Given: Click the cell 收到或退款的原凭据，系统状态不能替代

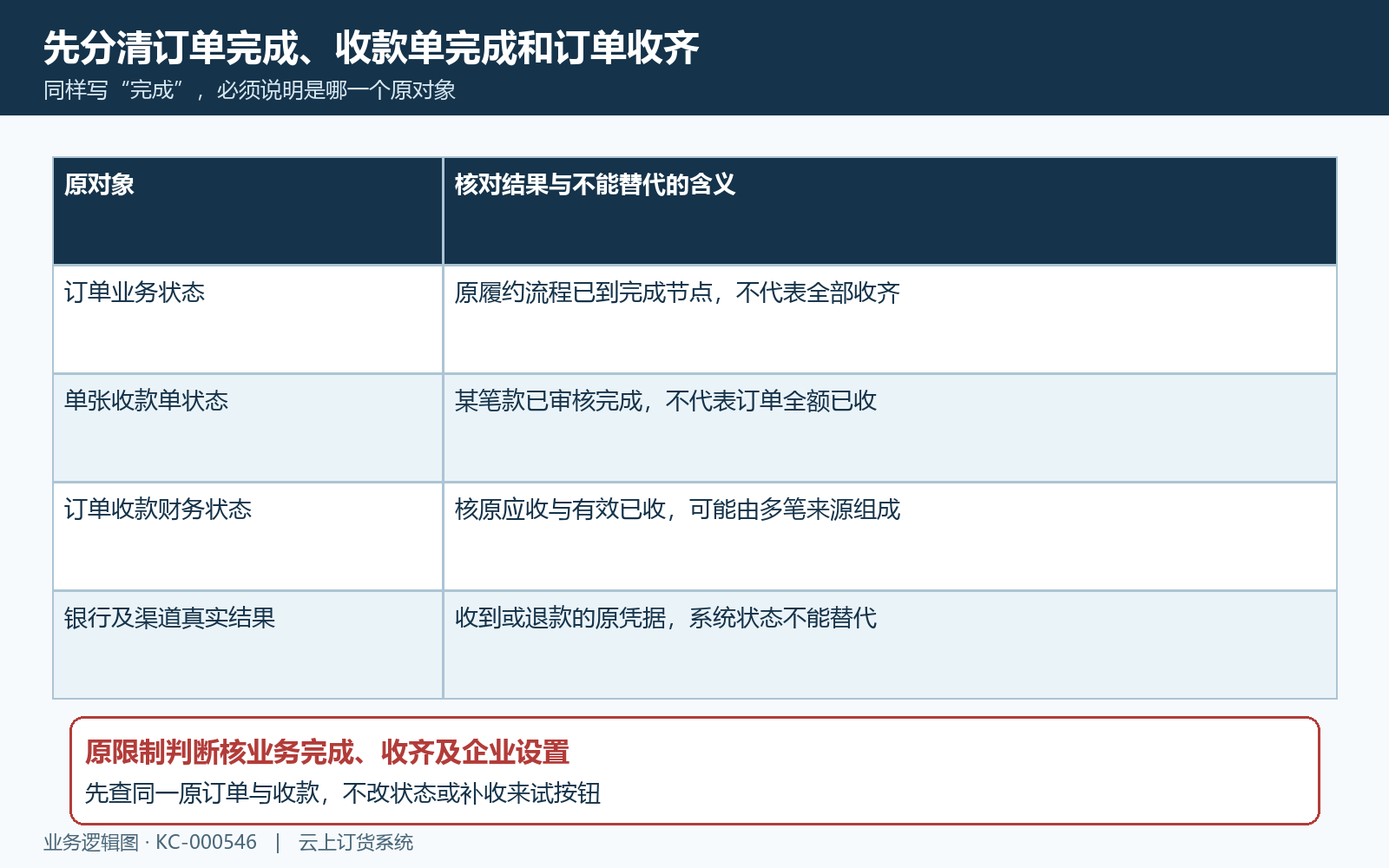Looking at the screenshot, I should (x=890, y=645).
